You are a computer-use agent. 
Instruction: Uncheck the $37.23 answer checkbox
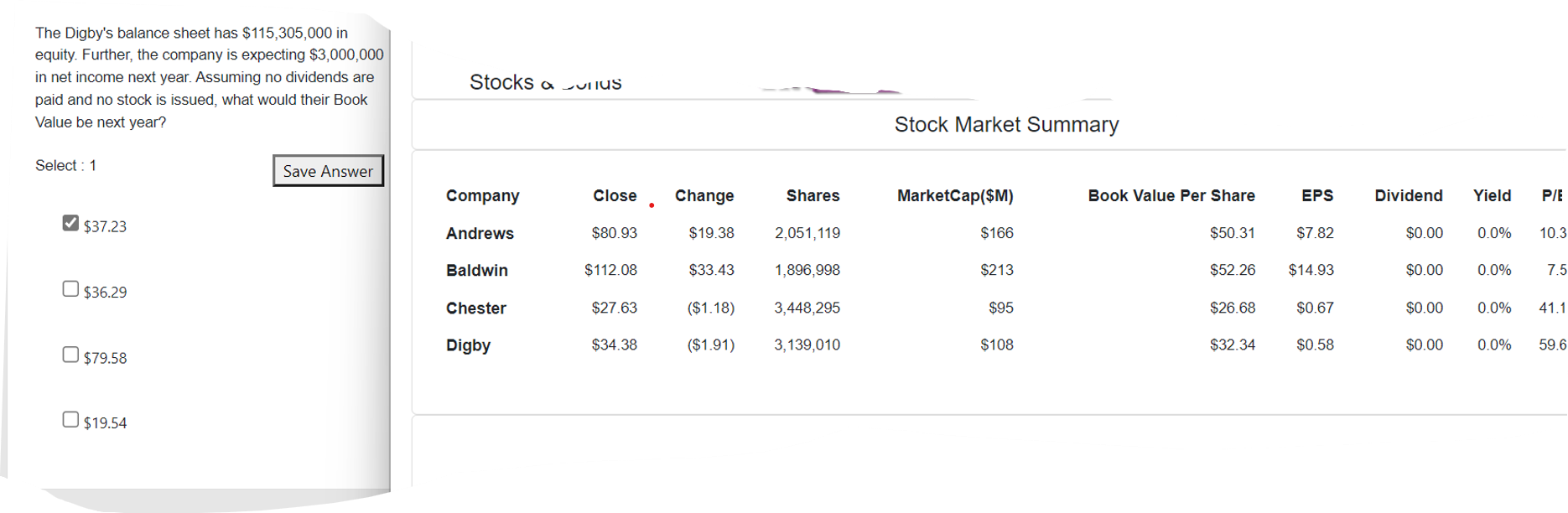[70, 223]
